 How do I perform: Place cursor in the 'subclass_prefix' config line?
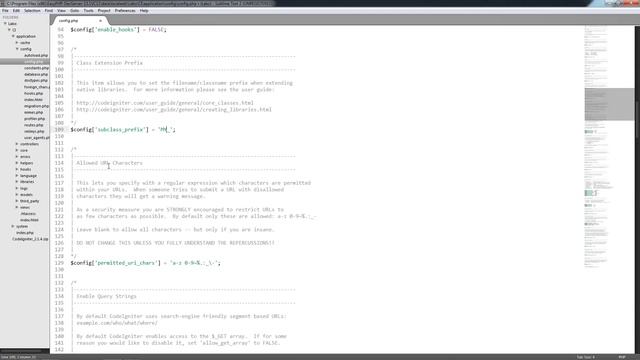[123, 129]
